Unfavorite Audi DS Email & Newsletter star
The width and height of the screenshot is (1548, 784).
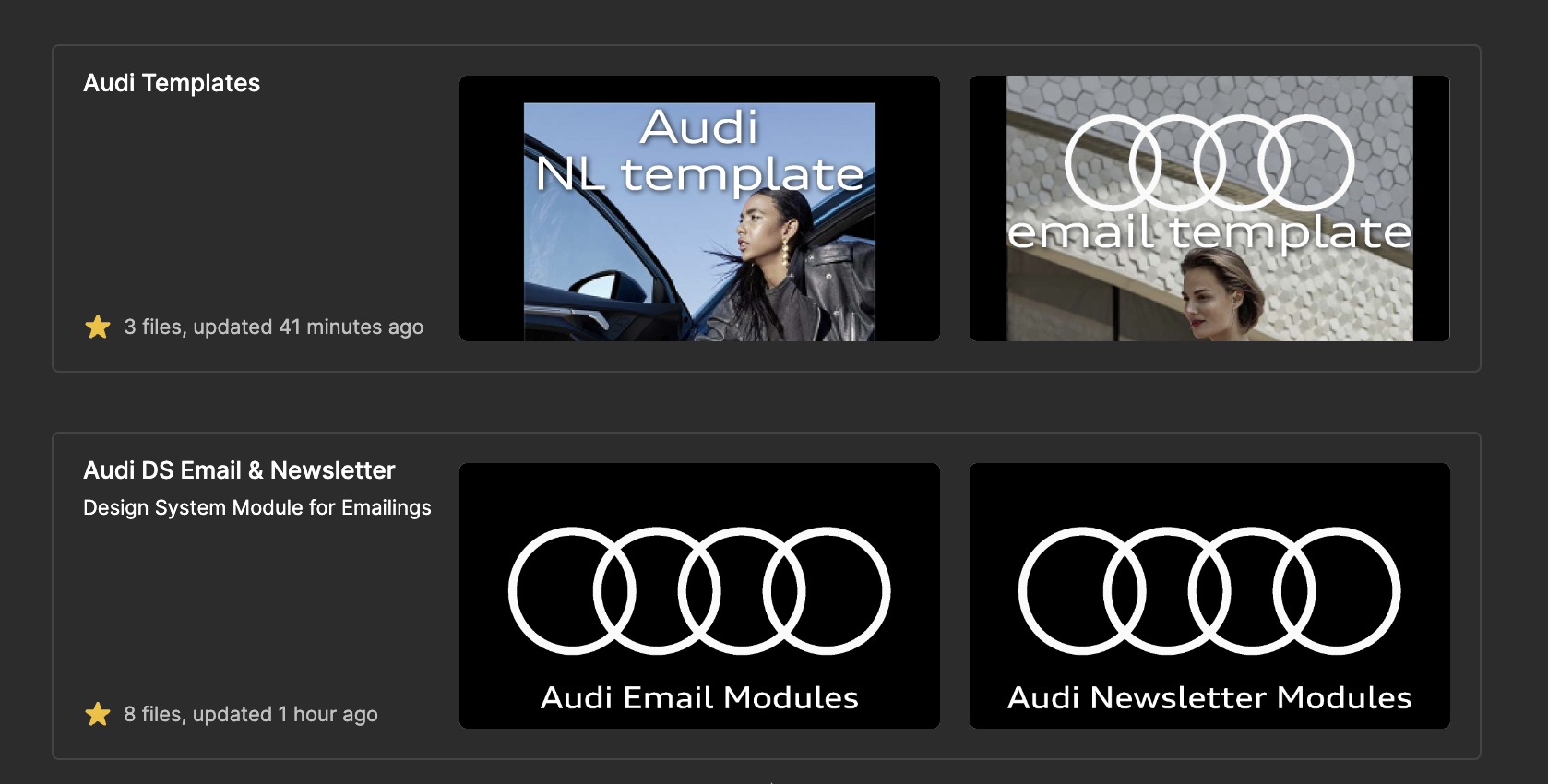tap(98, 714)
